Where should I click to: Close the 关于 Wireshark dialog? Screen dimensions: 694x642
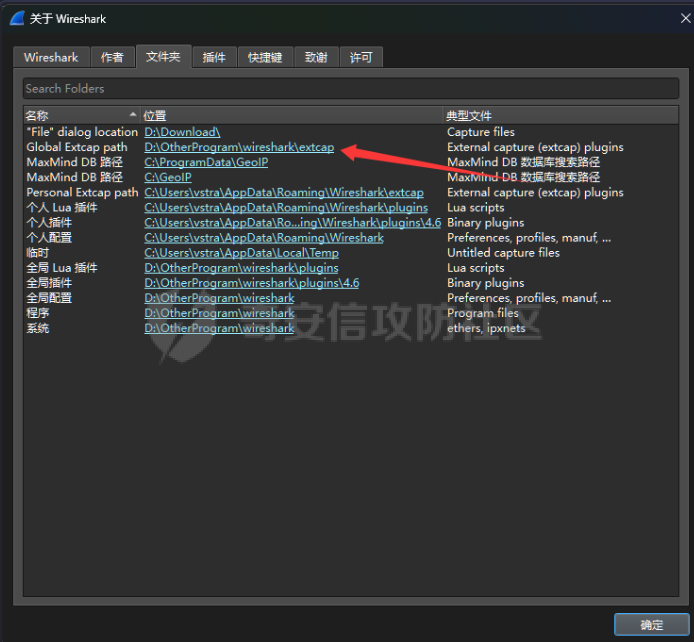pos(685,18)
